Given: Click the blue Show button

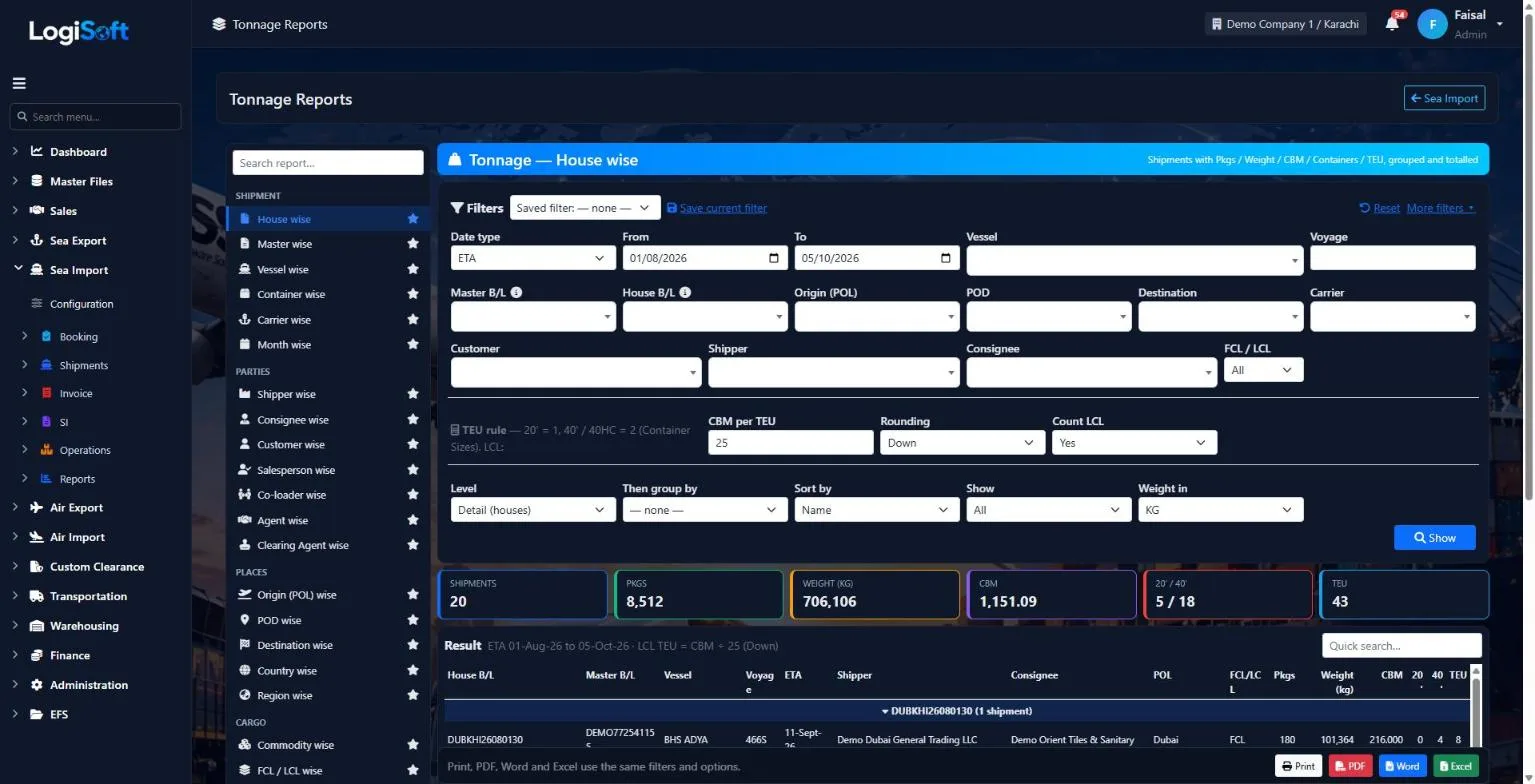Looking at the screenshot, I should point(1434,538).
